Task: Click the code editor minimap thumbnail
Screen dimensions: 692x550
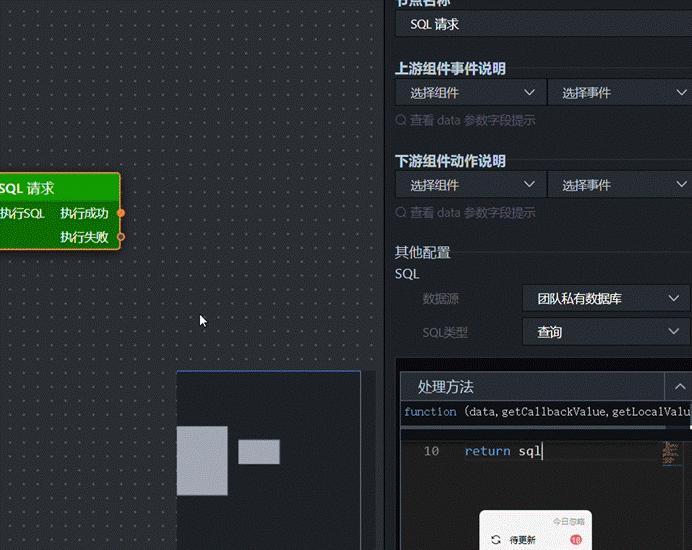Action: coord(671,453)
